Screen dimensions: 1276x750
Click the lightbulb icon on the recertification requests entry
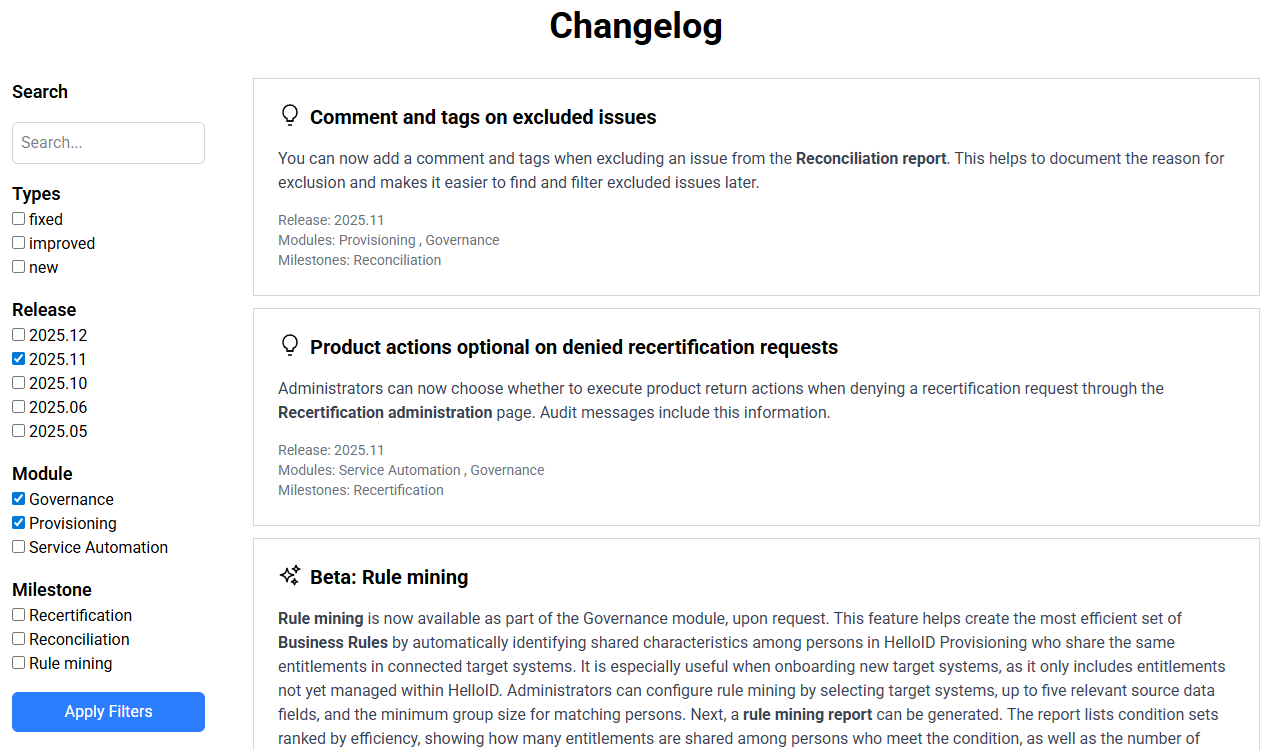pyautogui.click(x=290, y=345)
